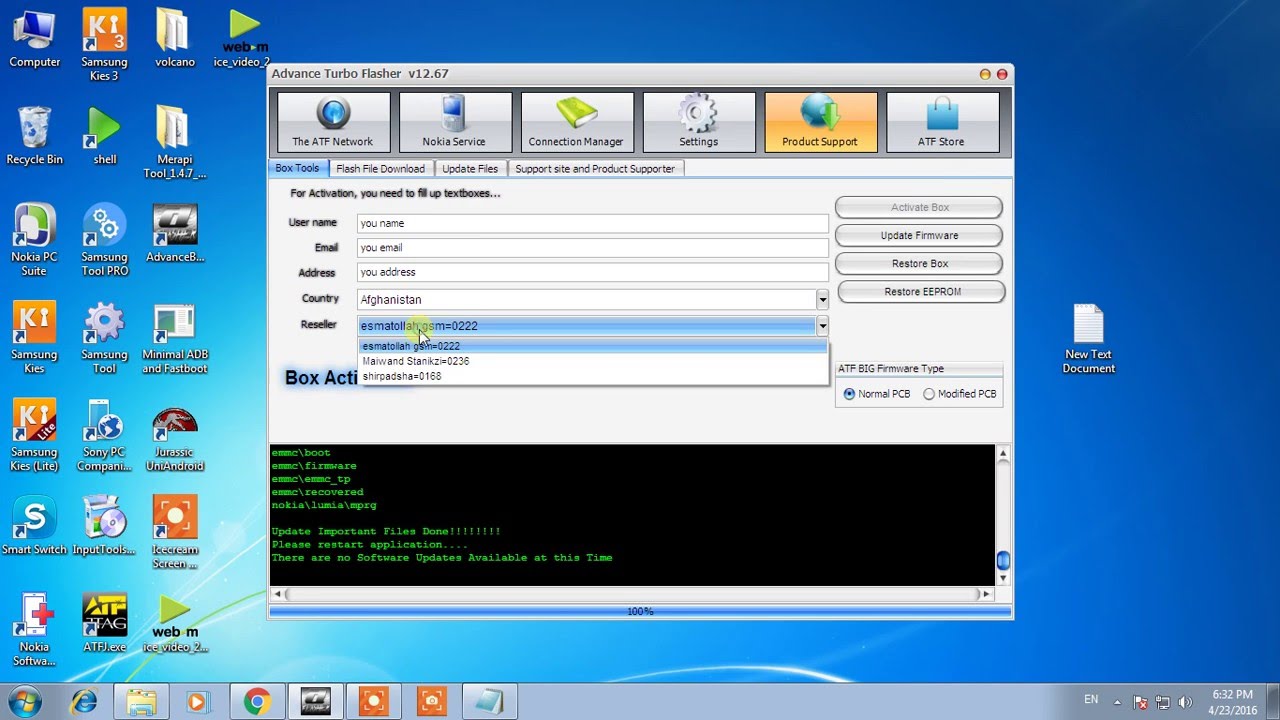Viewport: 1280px width, 720px height.
Task: Open the Nokia Service section
Action: point(454,122)
